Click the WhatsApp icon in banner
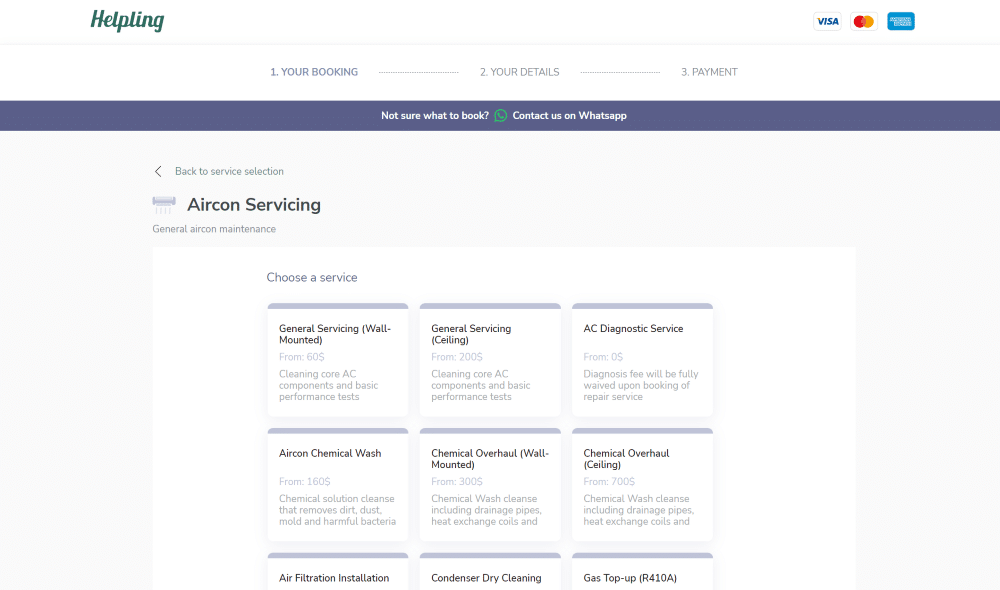Screen dimensions: 1000x590 (x=501, y=116)
